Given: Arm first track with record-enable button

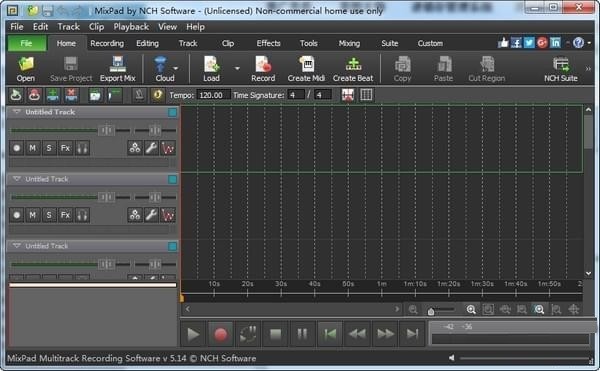Looking at the screenshot, I should (16, 148).
